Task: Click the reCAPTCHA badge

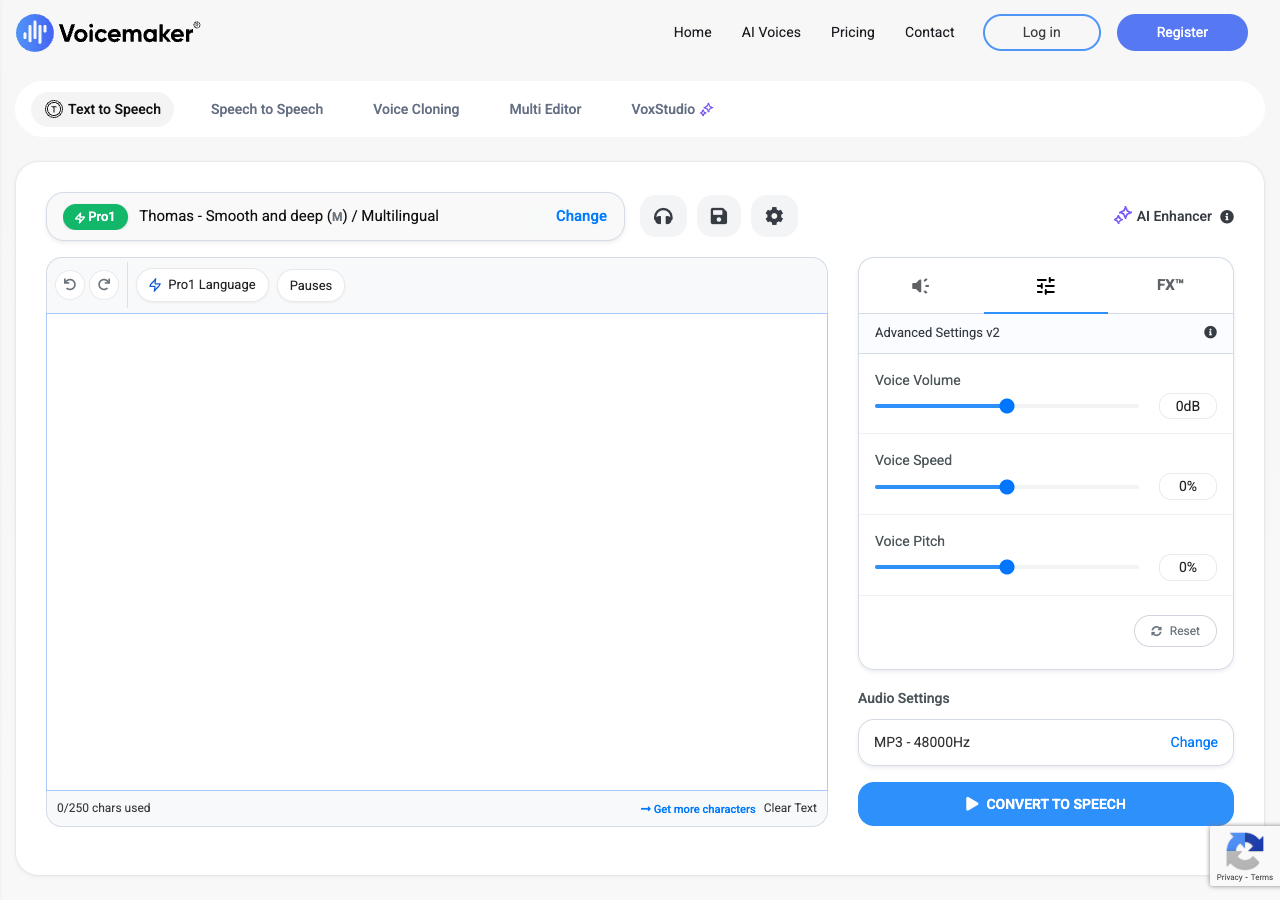Action: pos(1244,856)
